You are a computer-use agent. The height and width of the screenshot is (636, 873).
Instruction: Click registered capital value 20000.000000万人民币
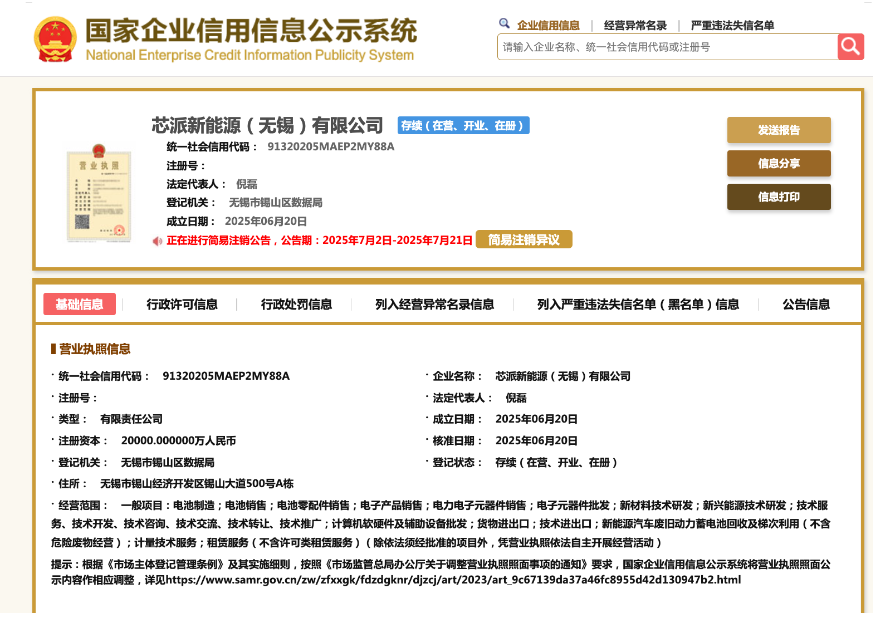(x=179, y=441)
